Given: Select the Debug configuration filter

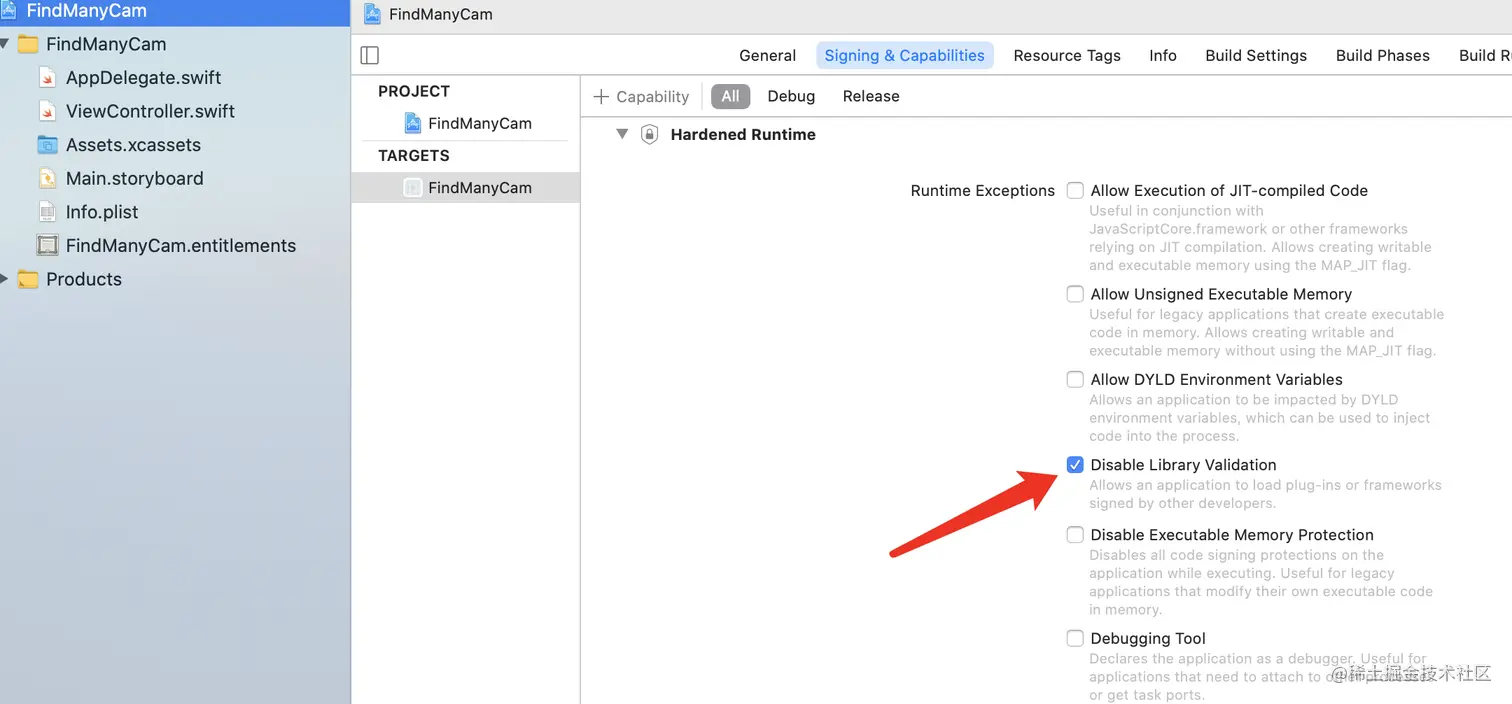Looking at the screenshot, I should pyautogui.click(x=791, y=96).
